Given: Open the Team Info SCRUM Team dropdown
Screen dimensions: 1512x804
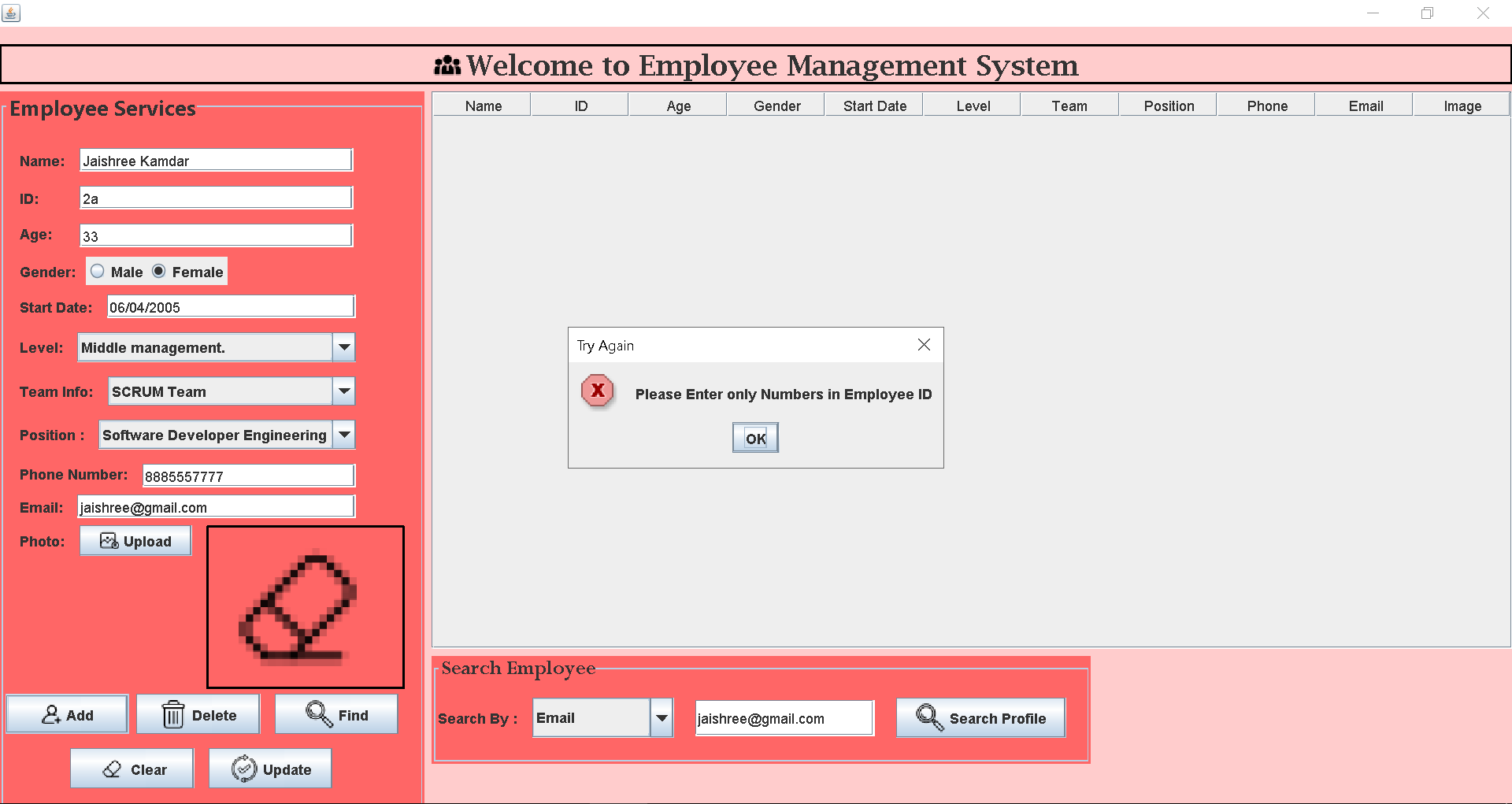Looking at the screenshot, I should 343,391.
